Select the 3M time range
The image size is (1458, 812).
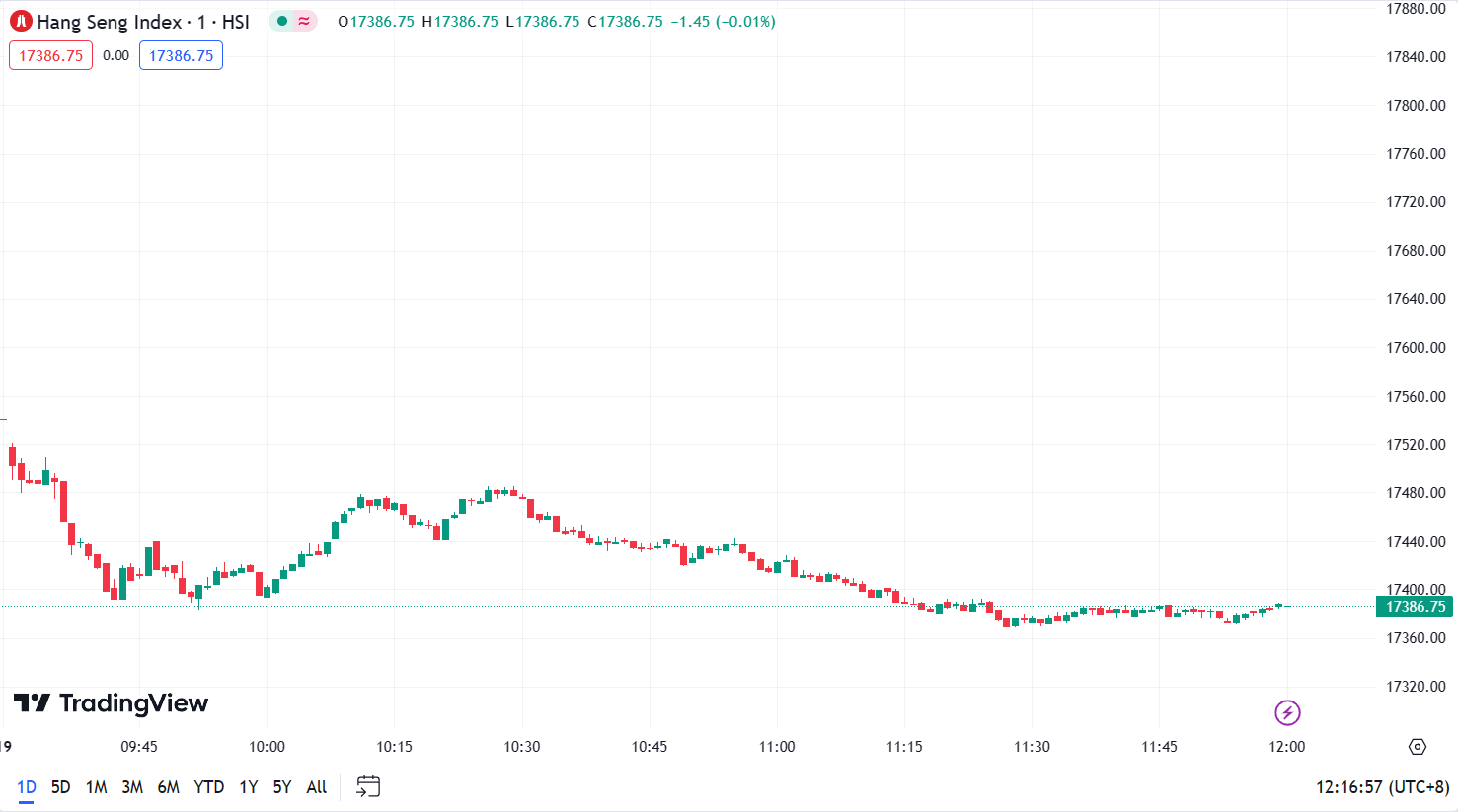[132, 787]
